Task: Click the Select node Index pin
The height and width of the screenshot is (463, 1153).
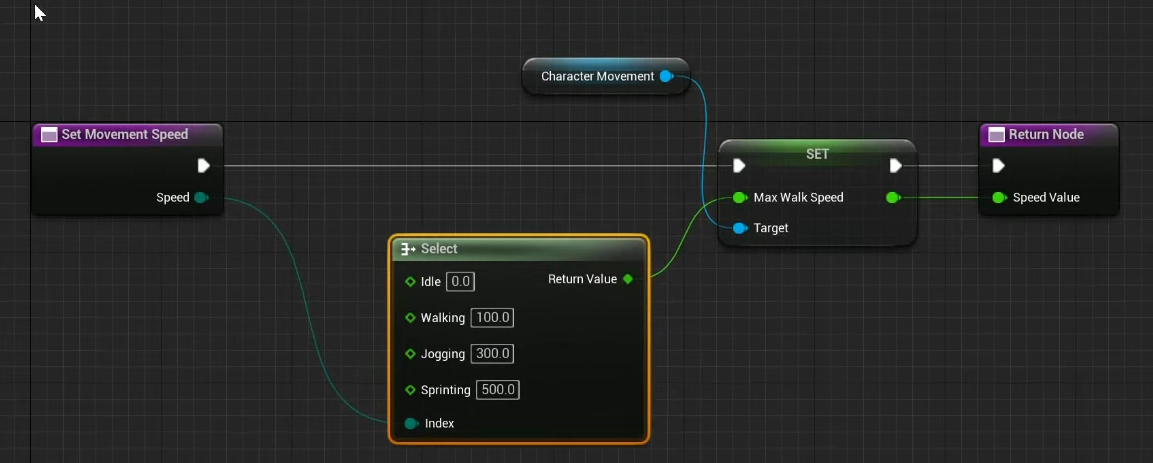Action: click(411, 424)
